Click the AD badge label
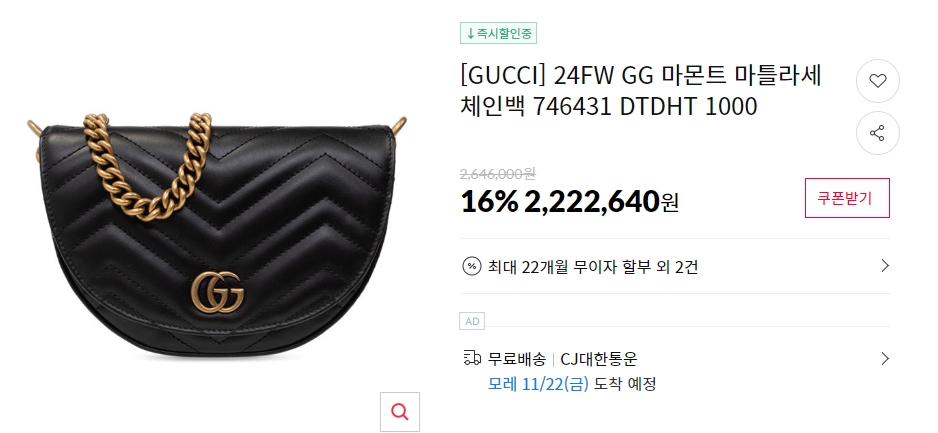 (x=472, y=321)
